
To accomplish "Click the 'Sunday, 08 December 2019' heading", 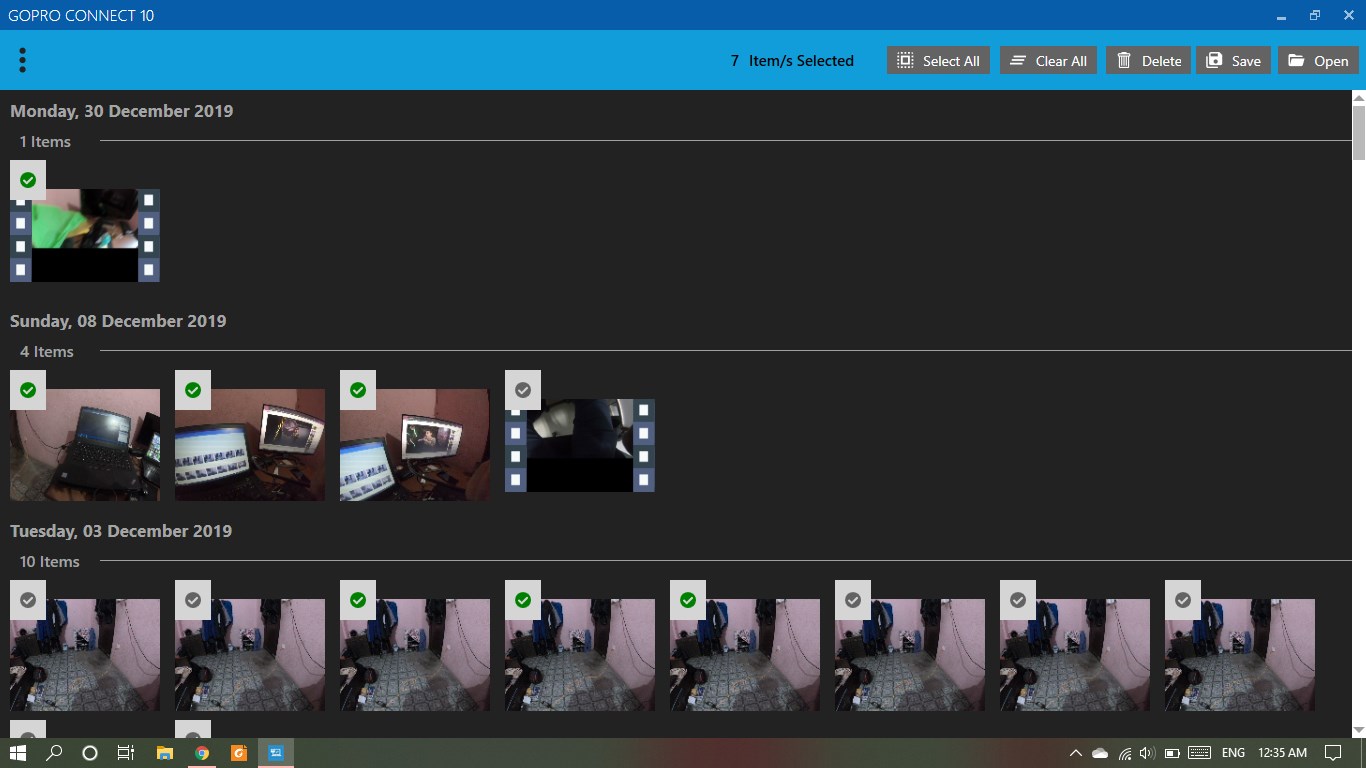I will click(x=118, y=321).
